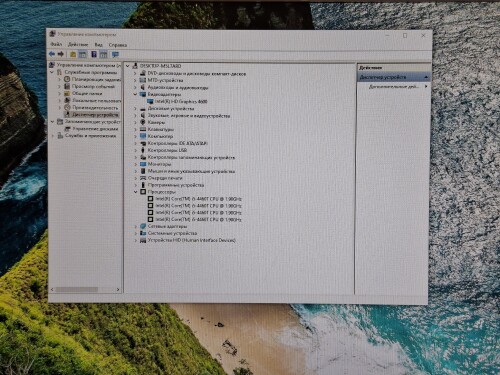Viewport: 500px width, 375px height.
Task: Click the Forward arrow toolbar icon
Action: pyautogui.click(x=61, y=54)
